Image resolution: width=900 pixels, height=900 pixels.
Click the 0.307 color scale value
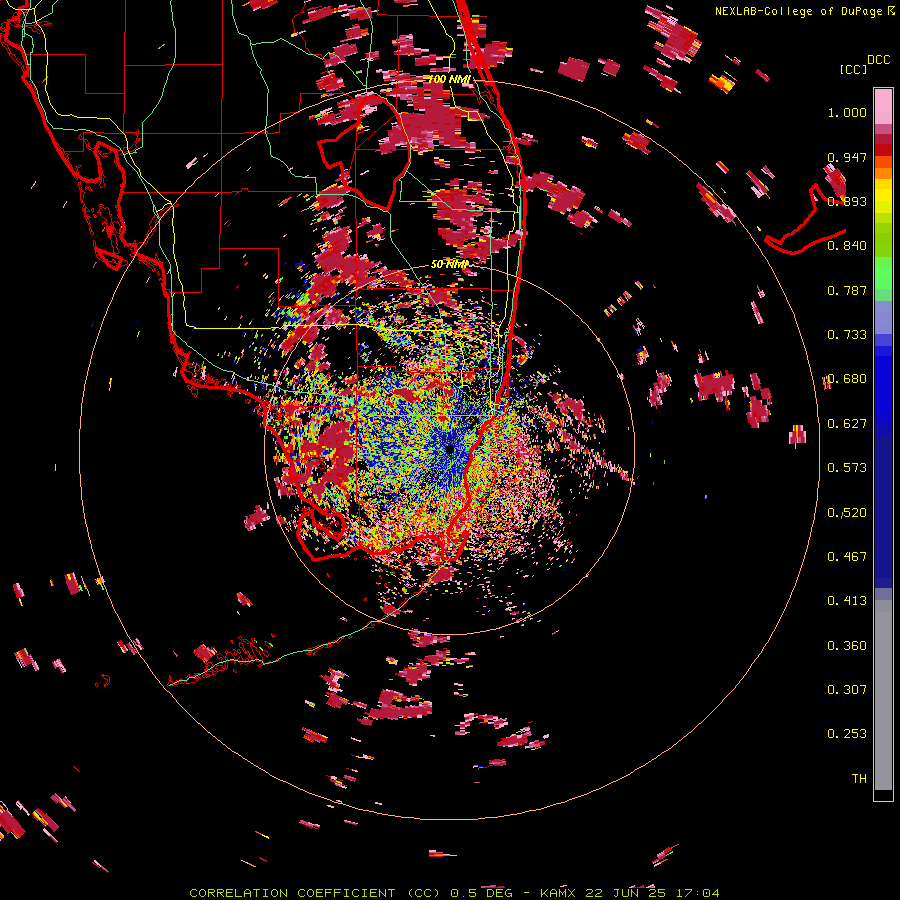coord(847,690)
